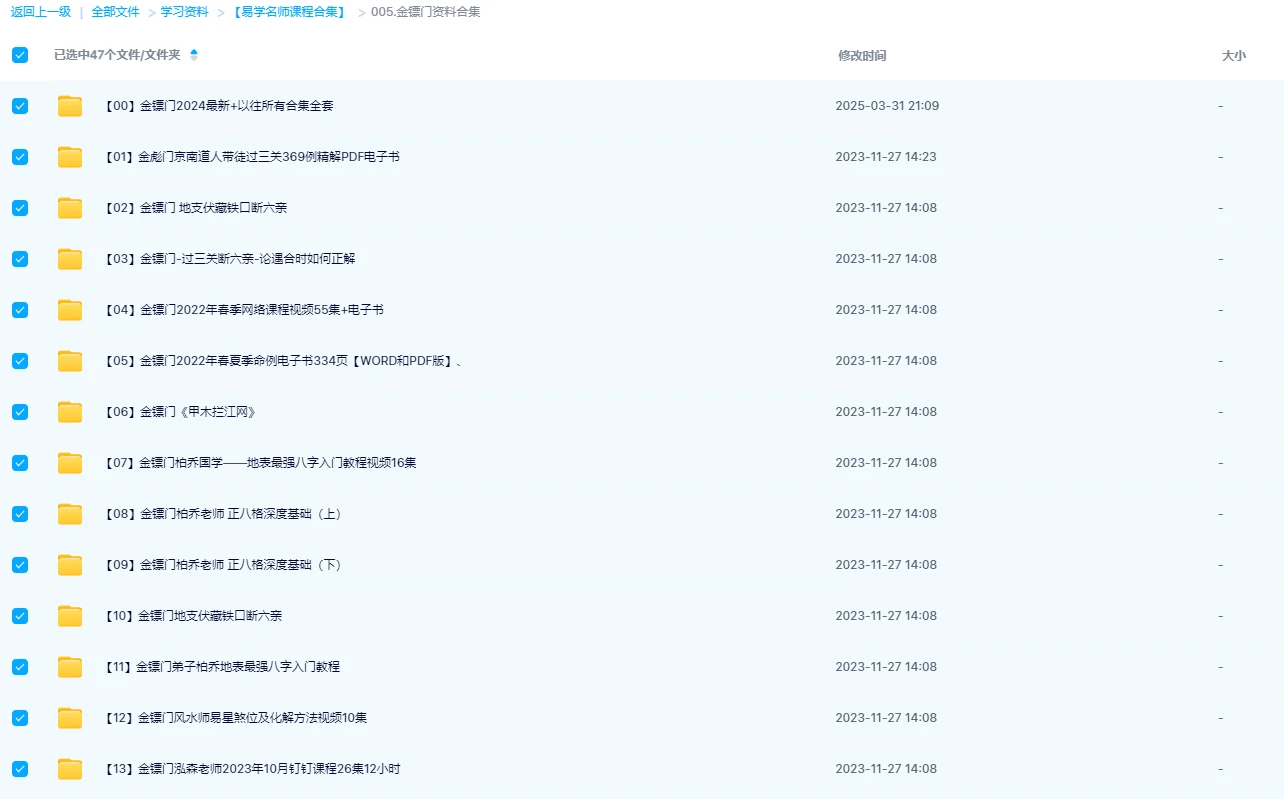Open 【09】金镖门柏乔老师 正八格深度基础（下） name
Screen dimensions: 1284x799
[x=226, y=565]
